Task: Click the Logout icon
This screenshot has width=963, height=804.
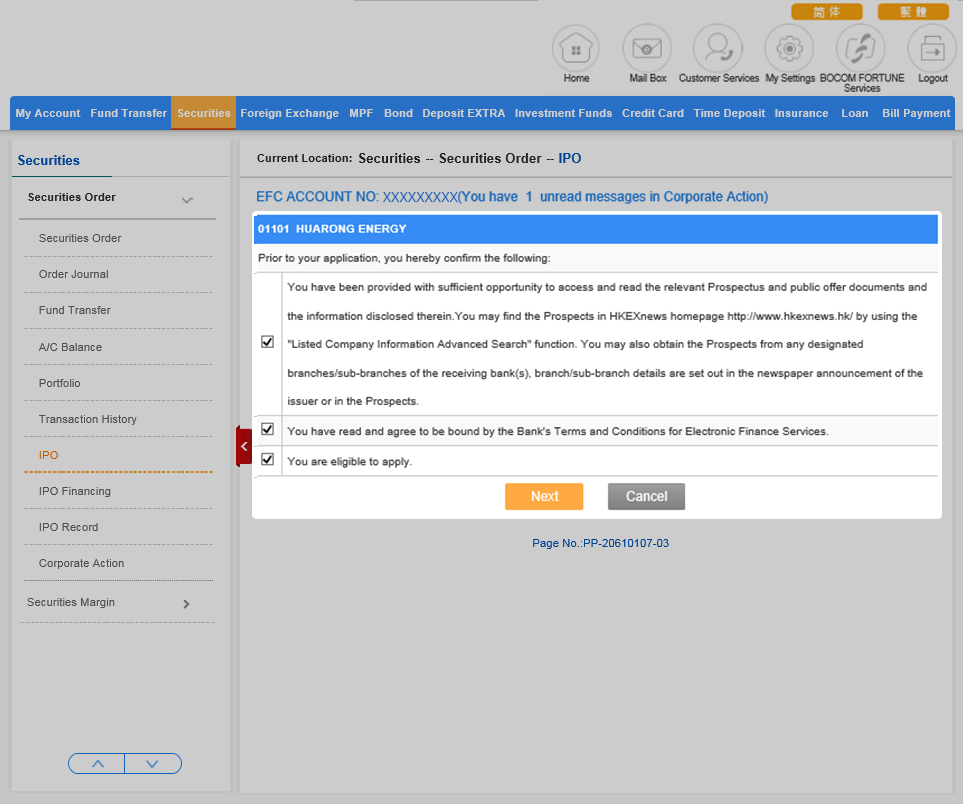Action: 932,48
